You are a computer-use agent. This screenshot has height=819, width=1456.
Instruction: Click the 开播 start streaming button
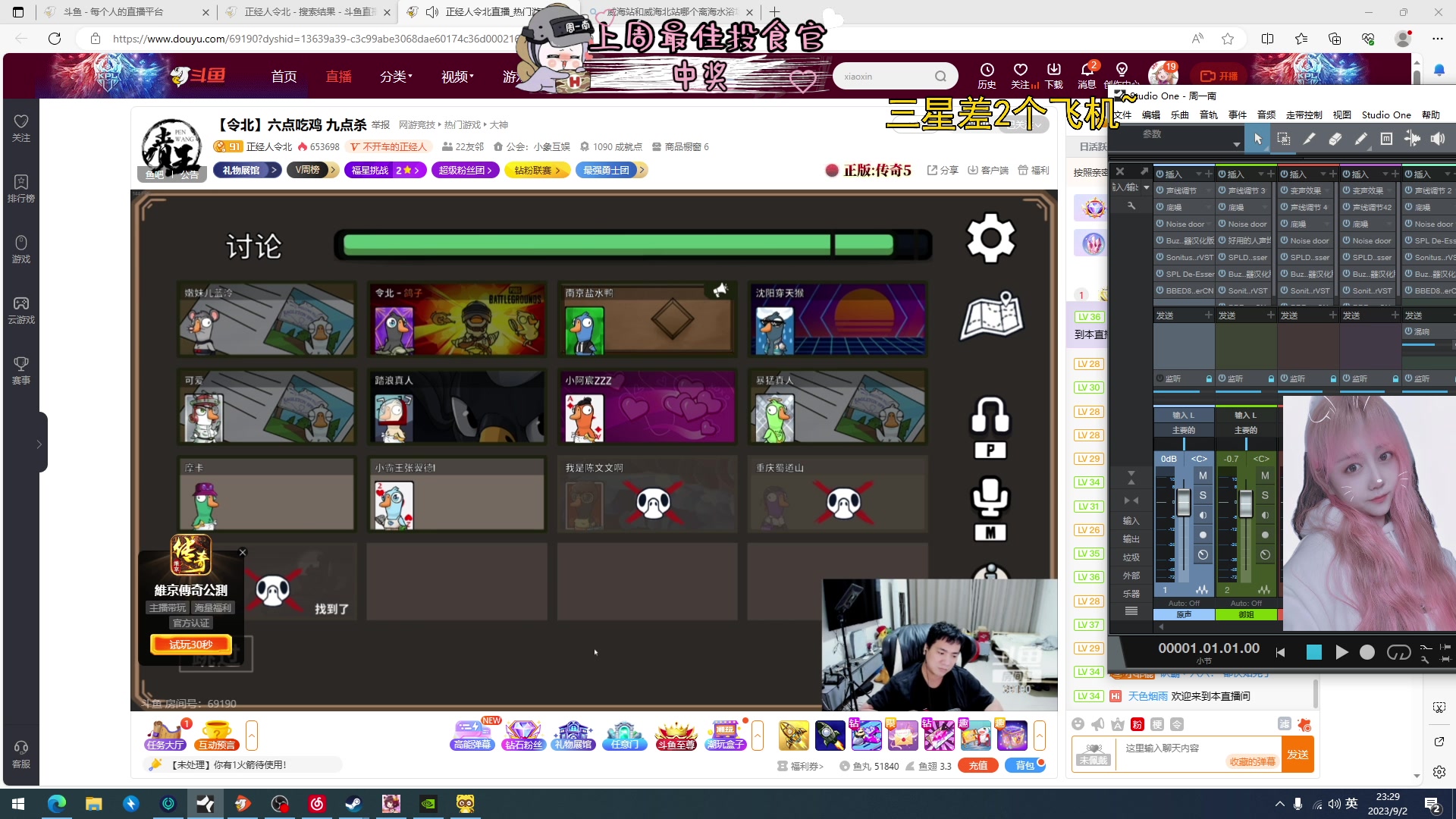[x=1219, y=76]
